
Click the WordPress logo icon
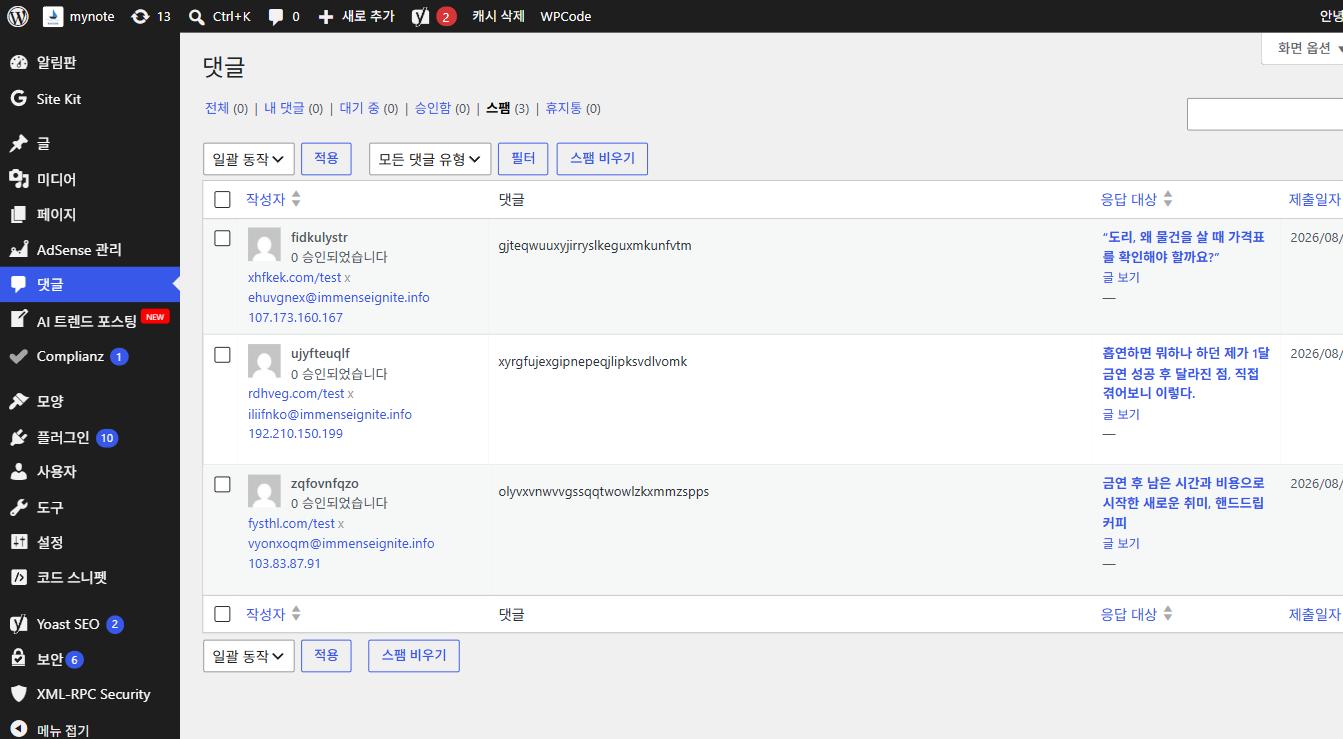(x=17, y=16)
